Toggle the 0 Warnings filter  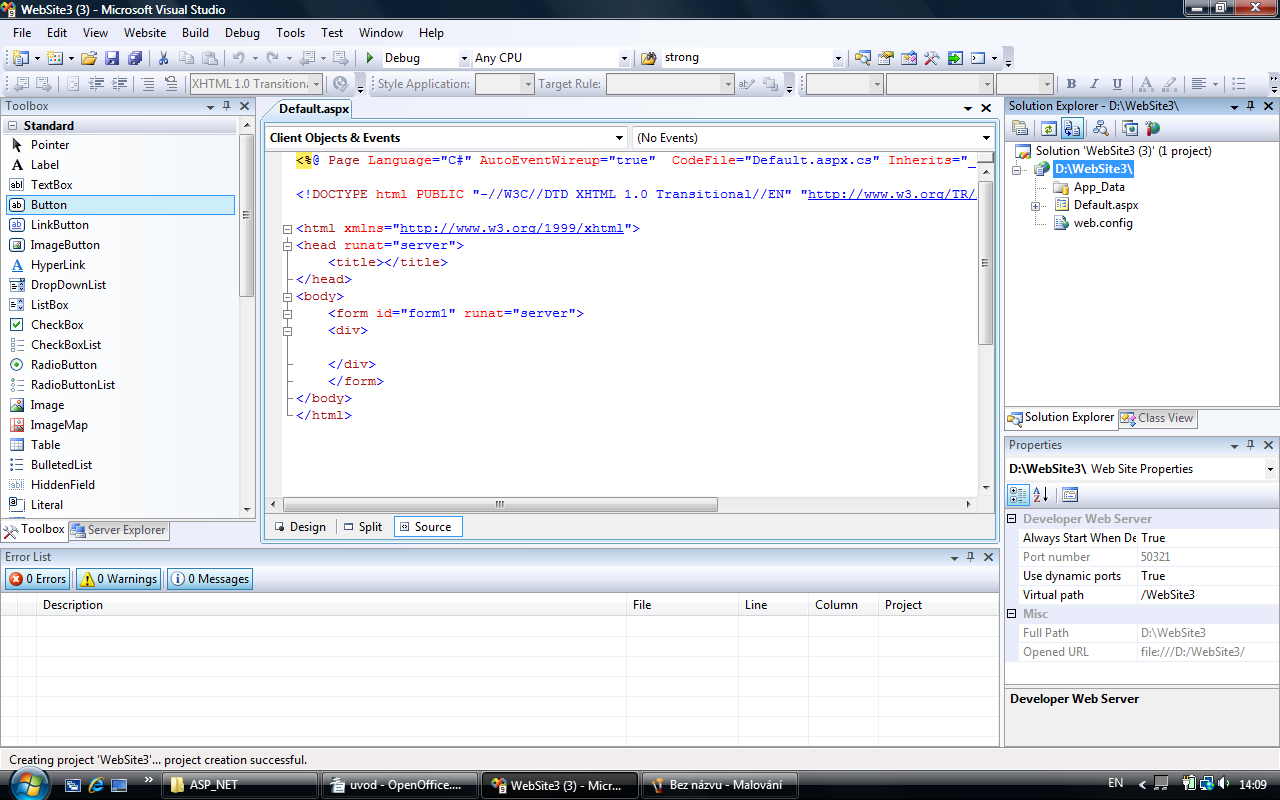pyautogui.click(x=119, y=579)
